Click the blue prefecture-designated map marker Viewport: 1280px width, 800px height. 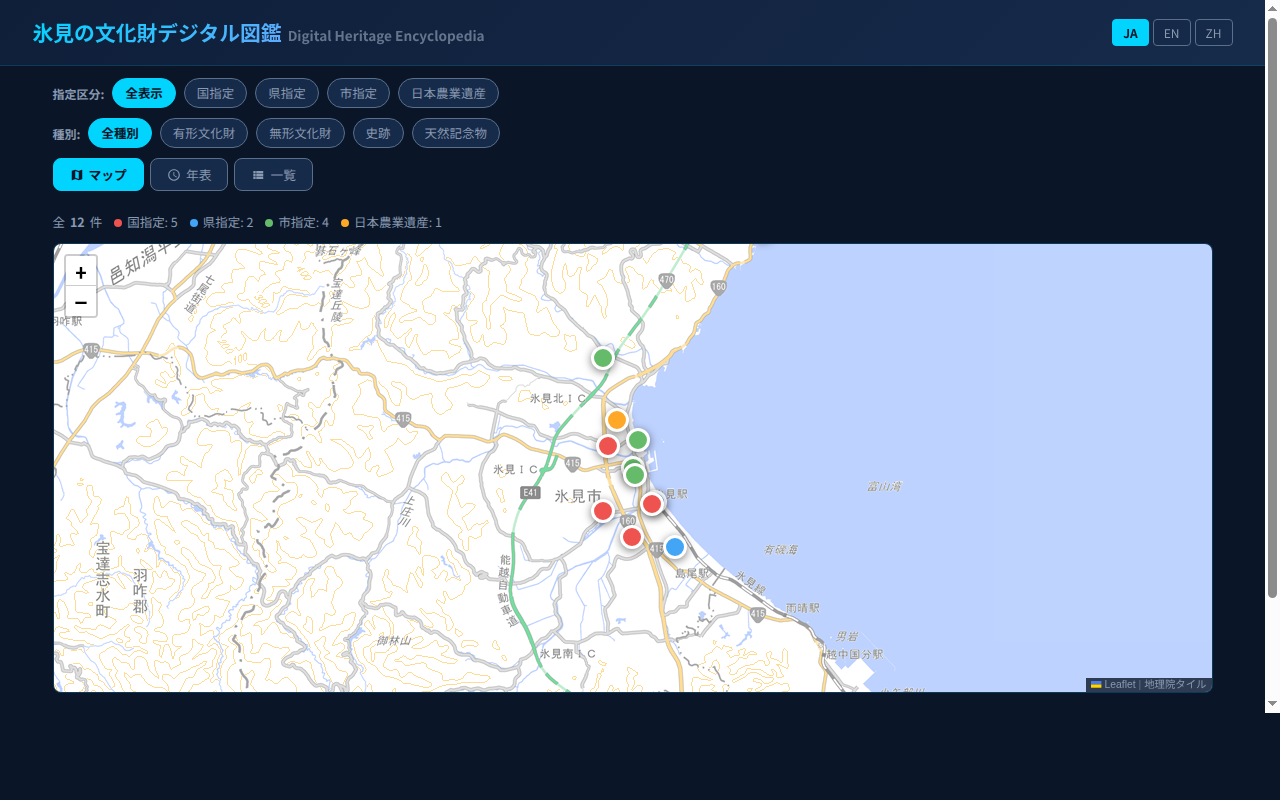675,547
